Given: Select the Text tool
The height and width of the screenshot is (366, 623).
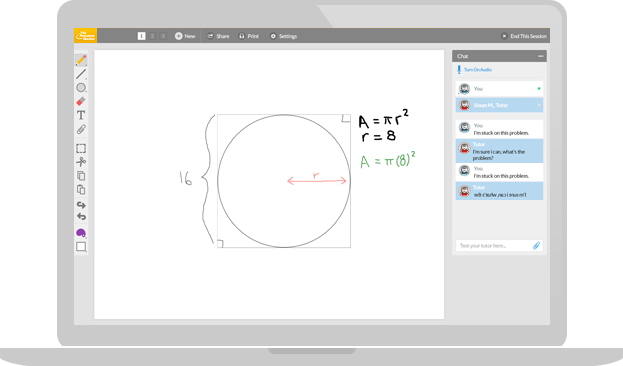Looking at the screenshot, I should click(81, 115).
